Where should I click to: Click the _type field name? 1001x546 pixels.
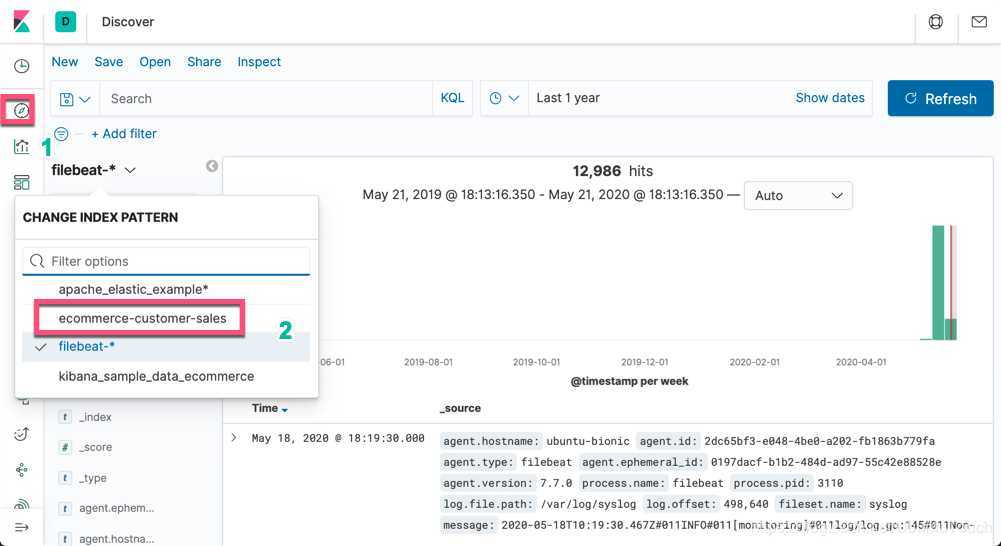tap(93, 478)
